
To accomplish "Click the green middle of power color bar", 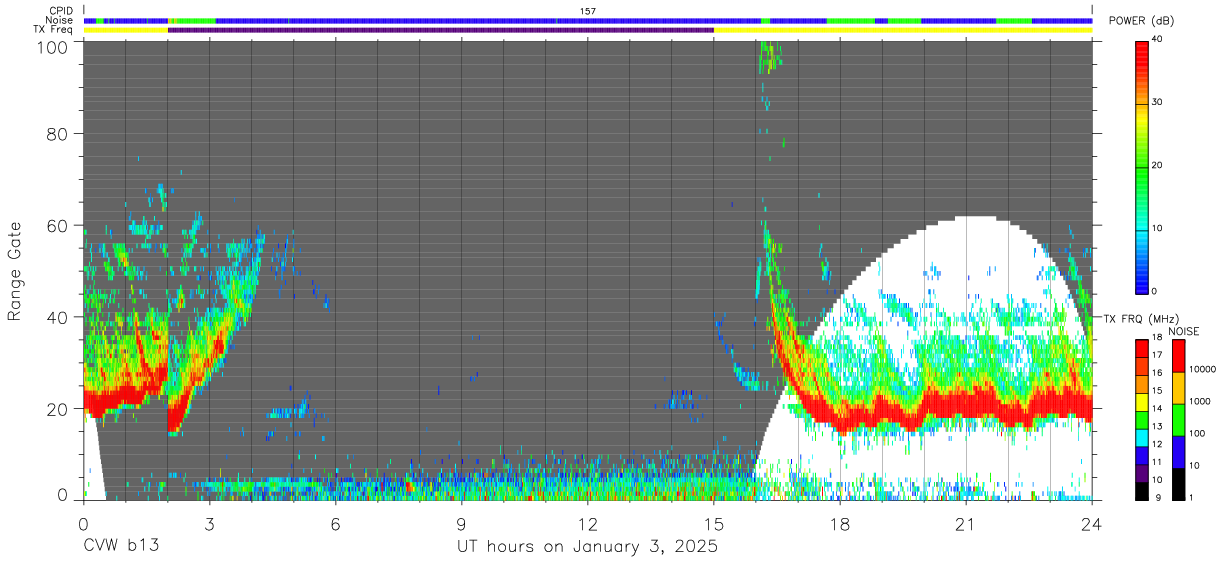I will coord(1142,165).
